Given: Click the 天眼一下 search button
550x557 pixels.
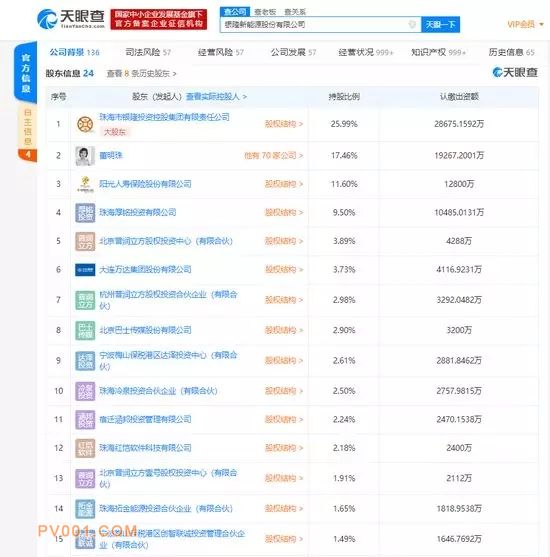Looking at the screenshot, I should pos(441,25).
